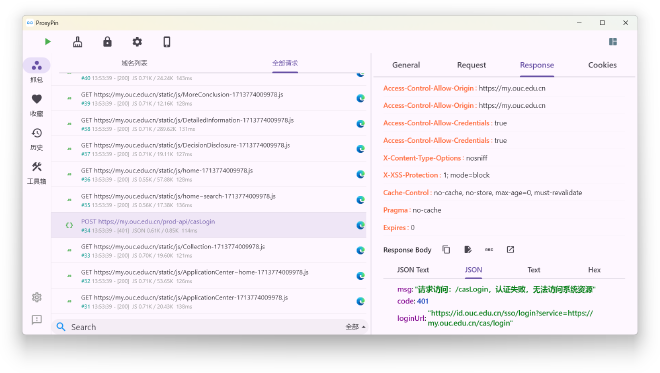Select the ApplicationCenter-1713774009978.js request
The width and height of the screenshot is (660, 373).
[x=209, y=301]
